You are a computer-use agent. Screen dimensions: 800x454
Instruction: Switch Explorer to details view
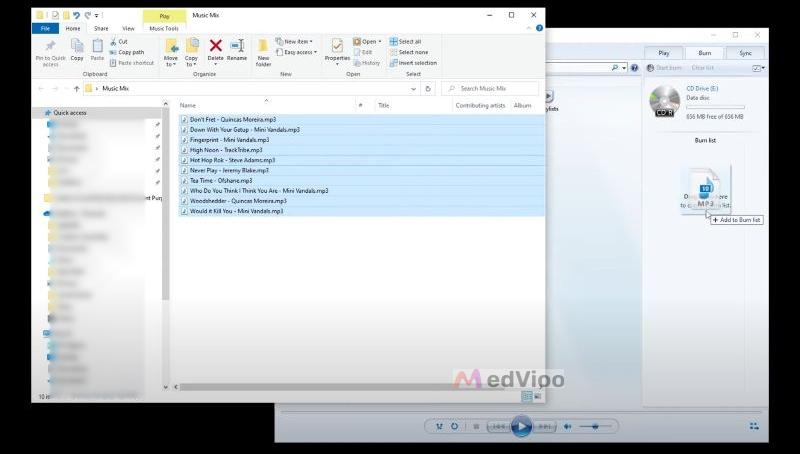tap(527, 396)
